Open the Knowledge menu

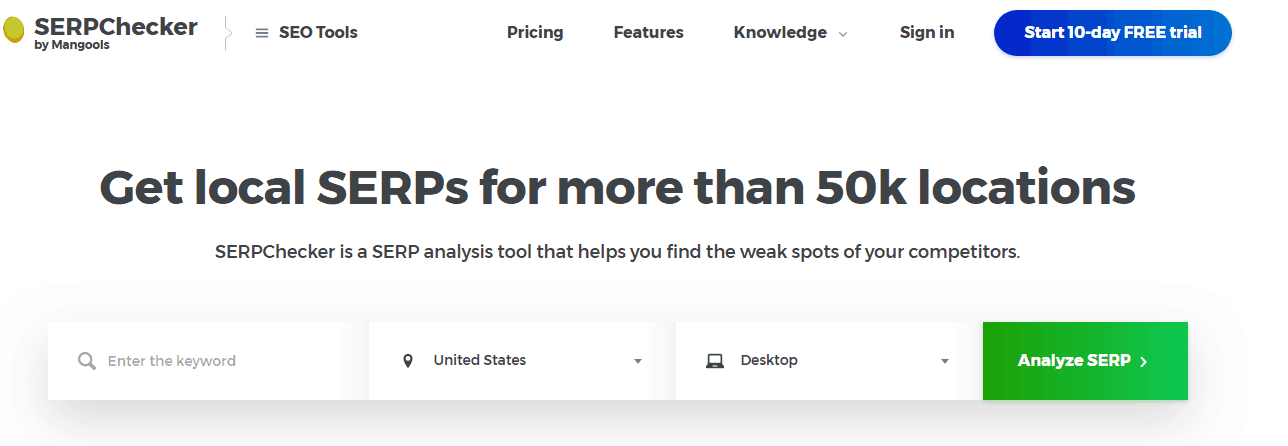click(780, 32)
